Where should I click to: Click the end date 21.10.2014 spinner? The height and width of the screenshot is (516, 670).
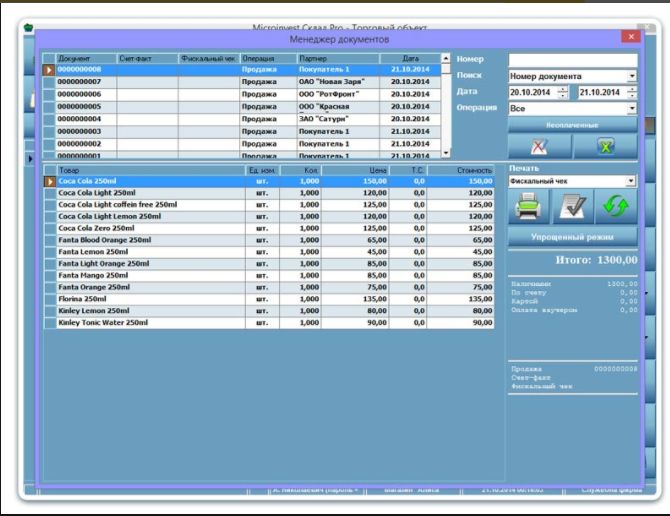pos(632,92)
